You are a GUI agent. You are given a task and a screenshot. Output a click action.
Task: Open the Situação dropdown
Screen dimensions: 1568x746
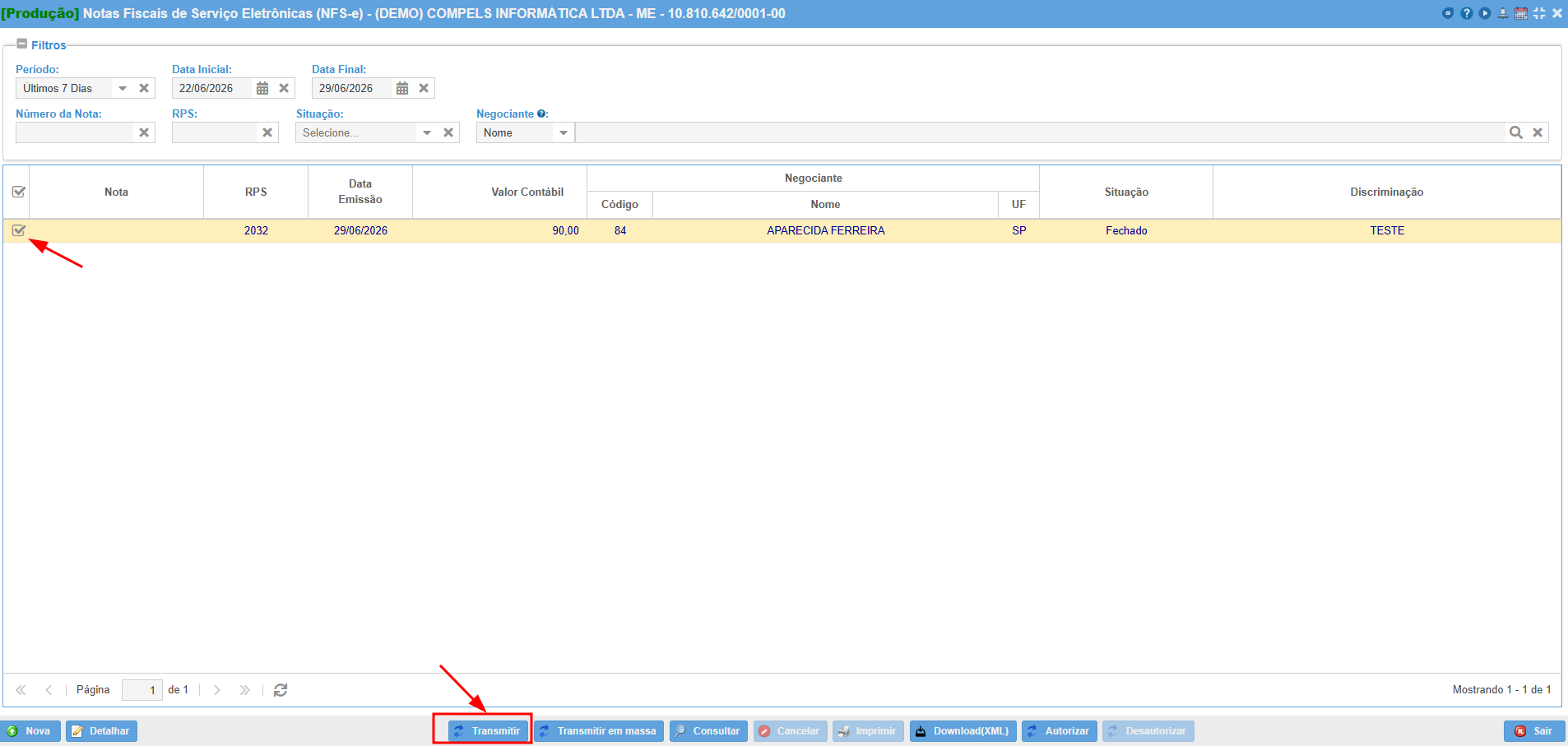point(427,132)
